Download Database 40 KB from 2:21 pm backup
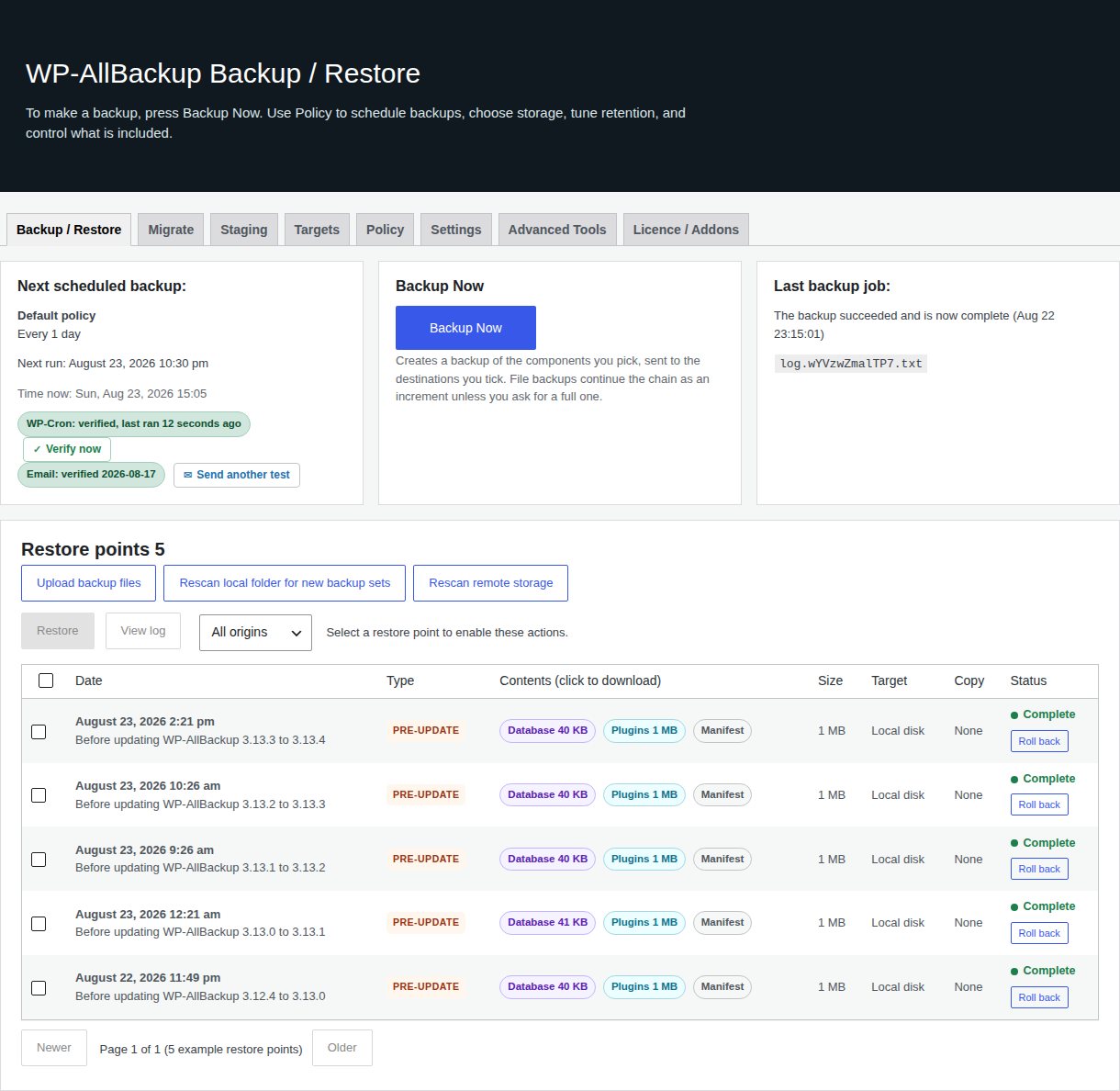This screenshot has width=1120, height=1091. point(547,731)
